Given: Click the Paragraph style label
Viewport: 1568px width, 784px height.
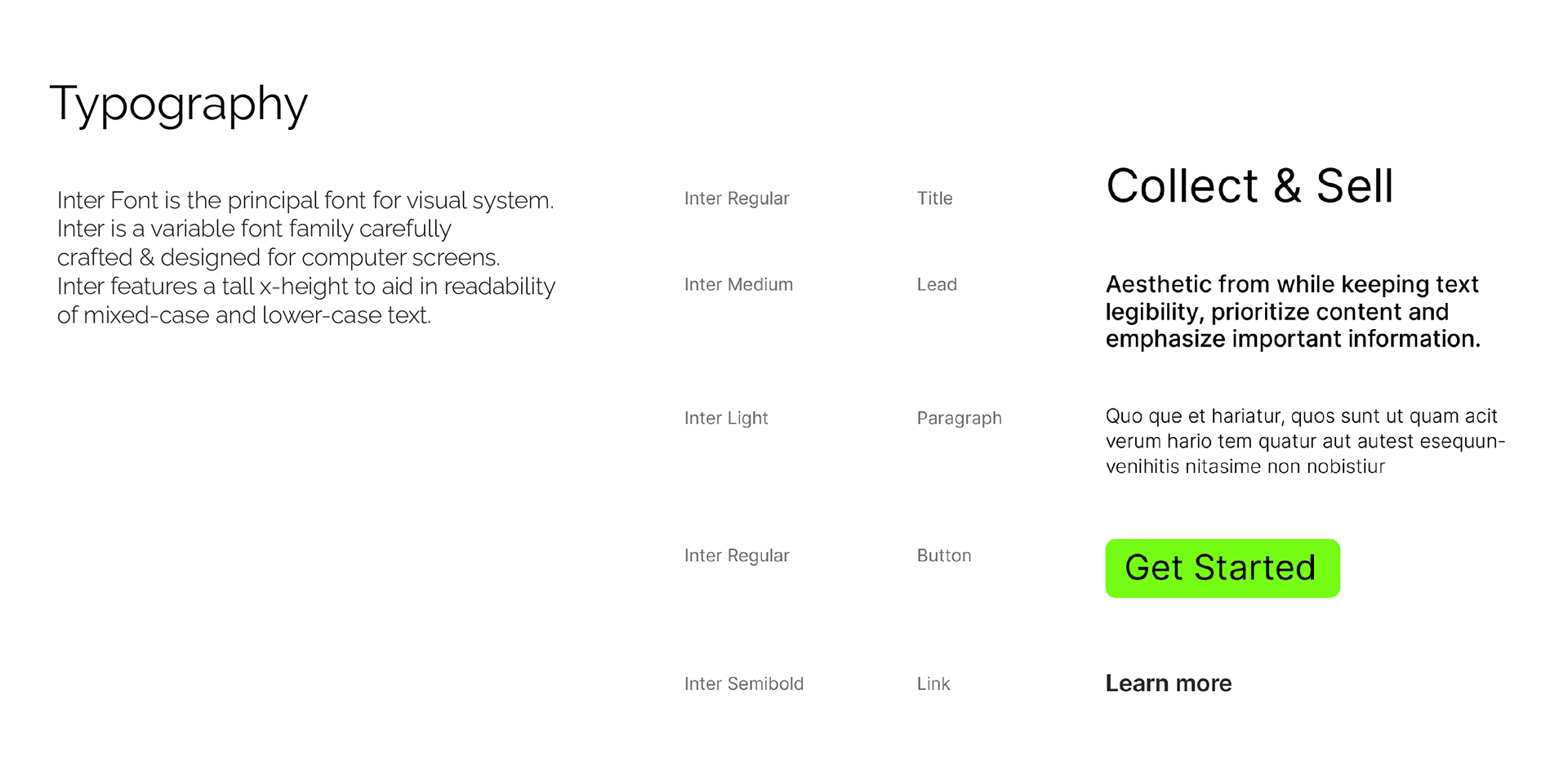Looking at the screenshot, I should 959,418.
